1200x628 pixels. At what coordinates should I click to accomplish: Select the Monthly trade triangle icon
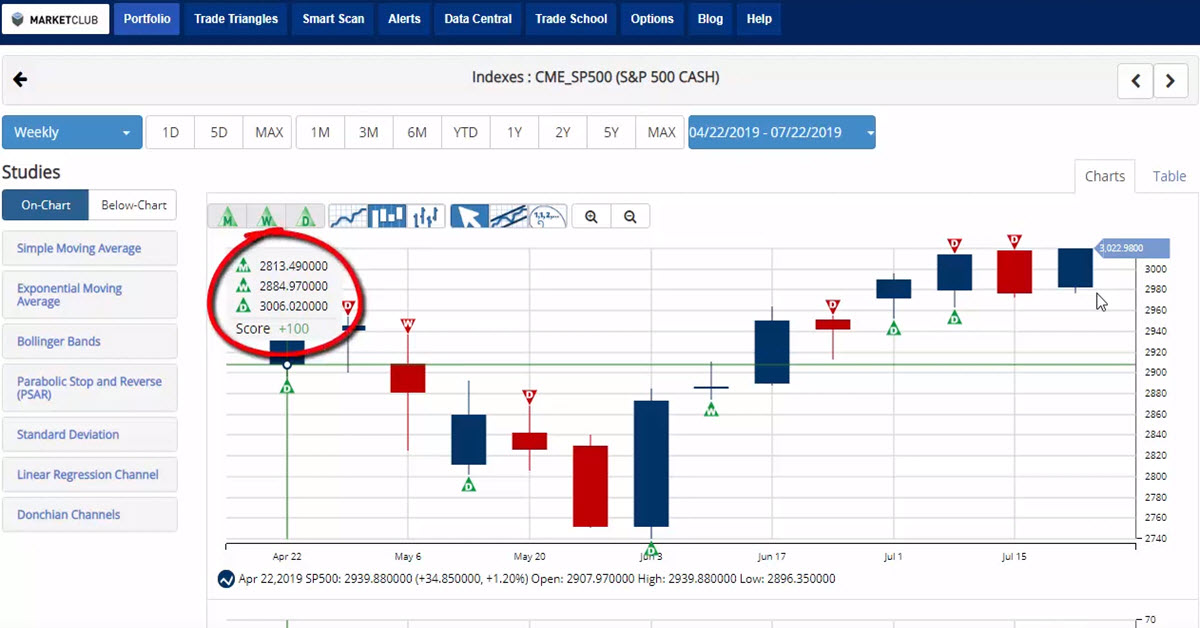229,215
